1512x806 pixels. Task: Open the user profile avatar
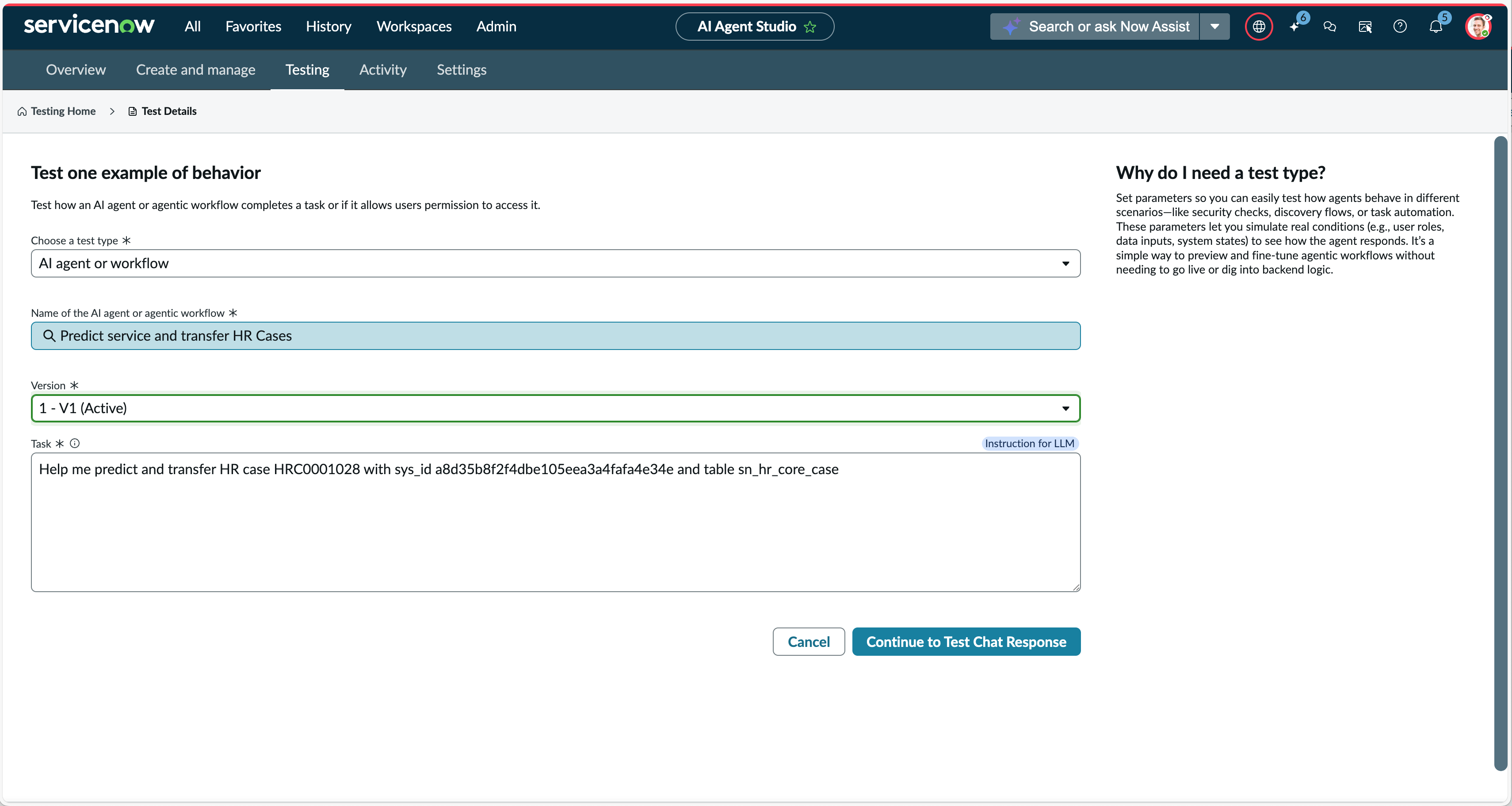[1478, 27]
